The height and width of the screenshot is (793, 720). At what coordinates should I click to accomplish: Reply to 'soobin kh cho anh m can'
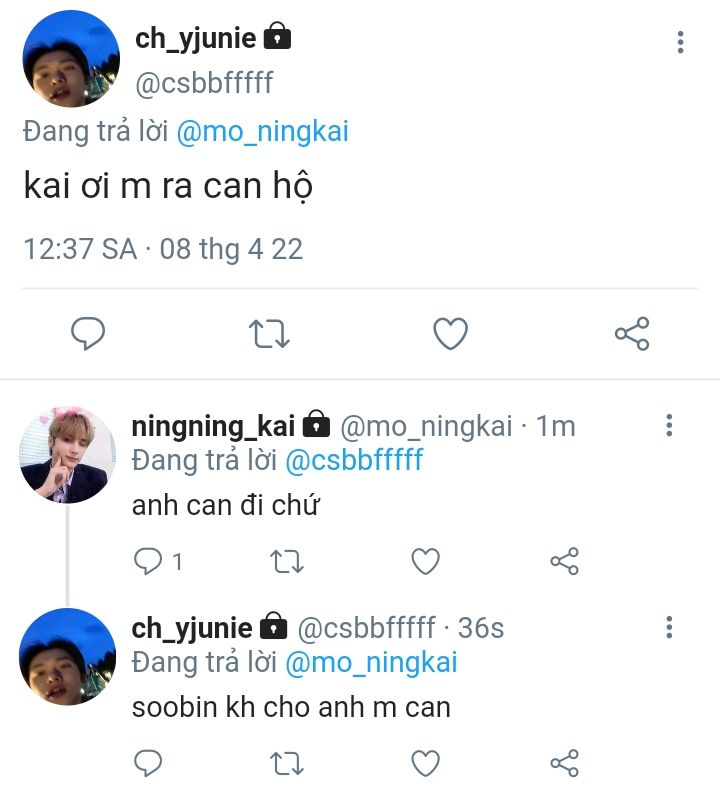[x=148, y=764]
